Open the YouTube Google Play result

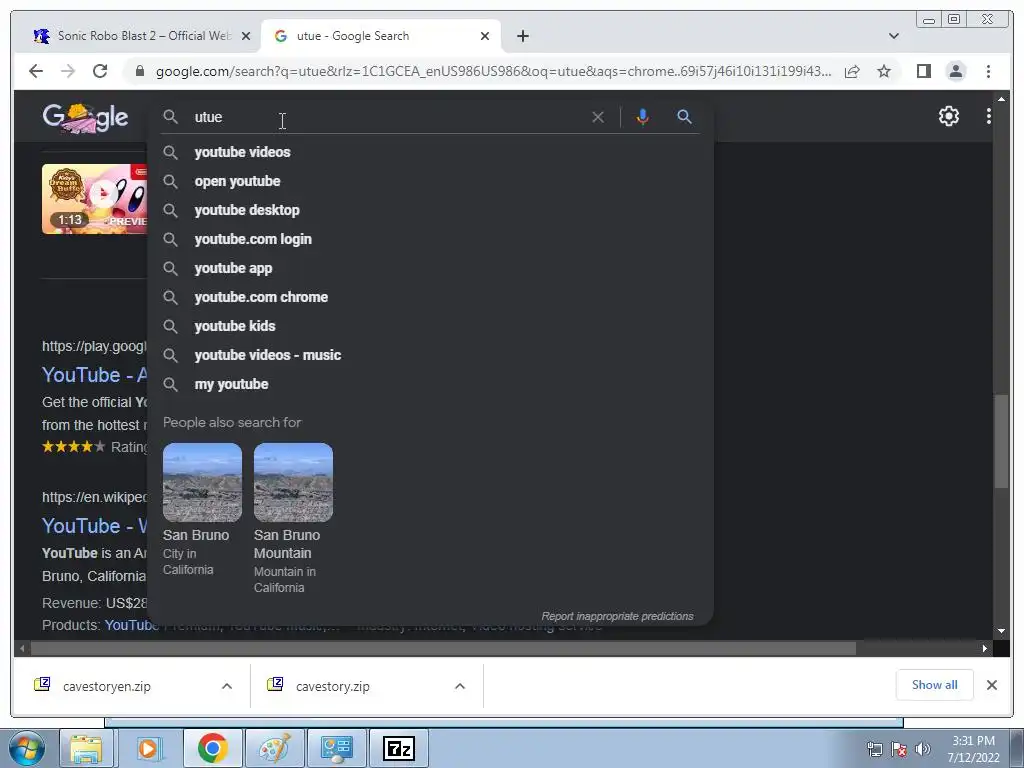pos(95,375)
